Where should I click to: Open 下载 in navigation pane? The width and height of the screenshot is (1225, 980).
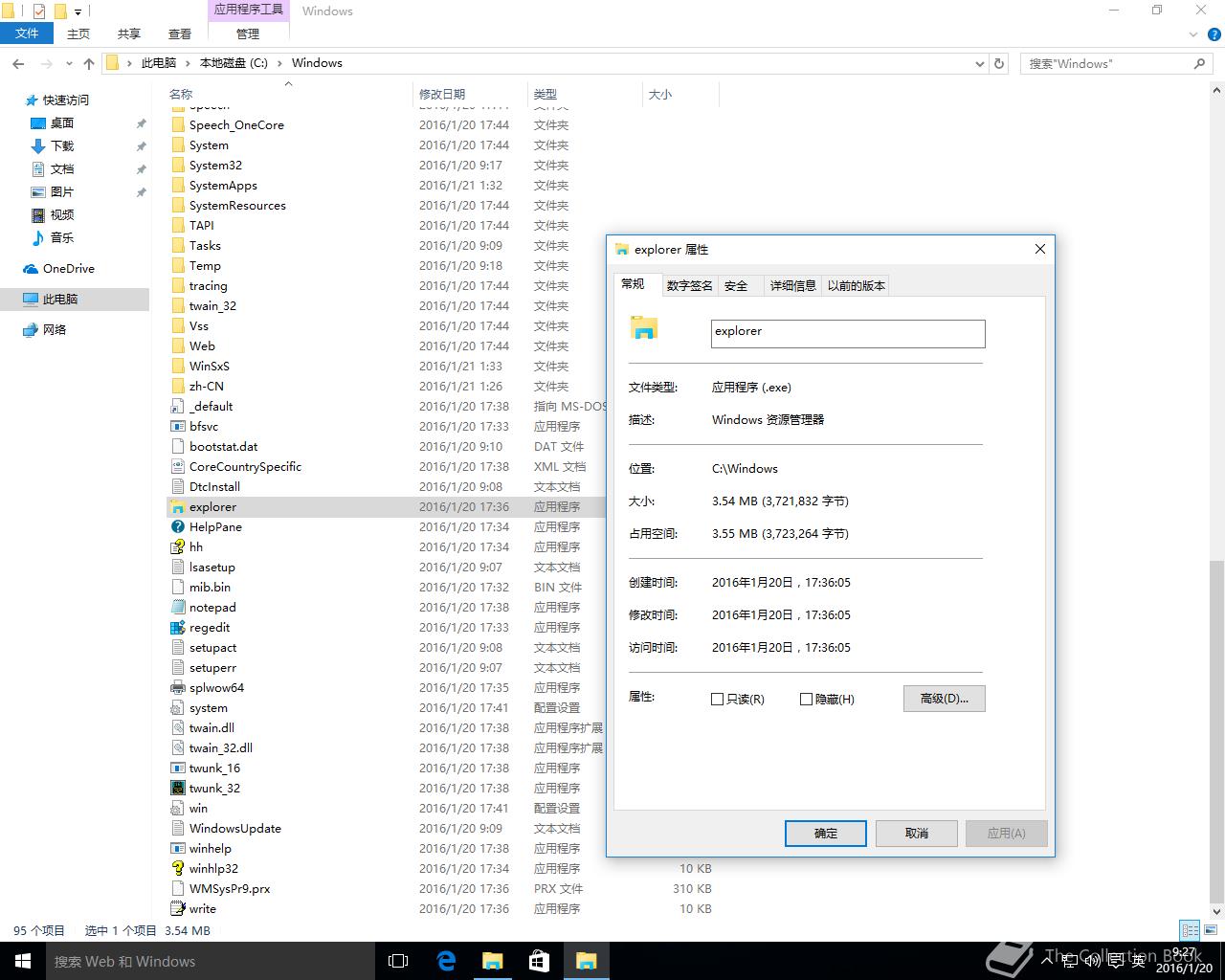(x=62, y=145)
